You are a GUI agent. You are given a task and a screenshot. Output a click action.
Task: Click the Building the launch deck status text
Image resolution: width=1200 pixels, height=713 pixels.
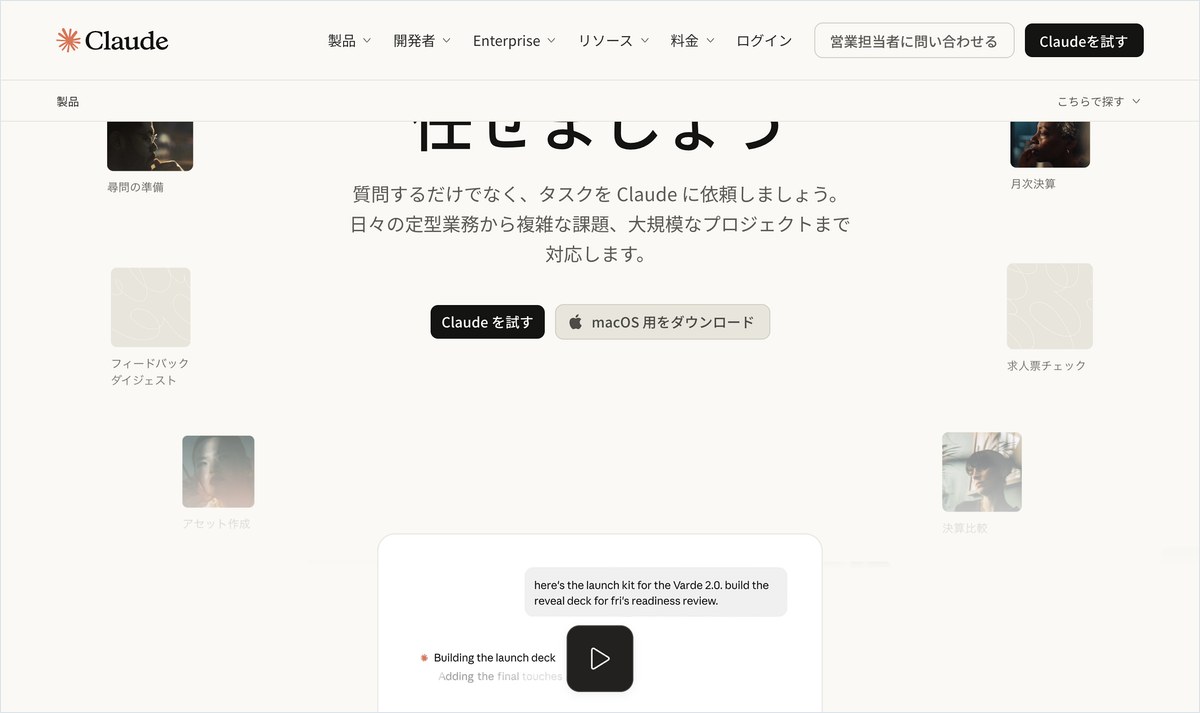(x=494, y=657)
